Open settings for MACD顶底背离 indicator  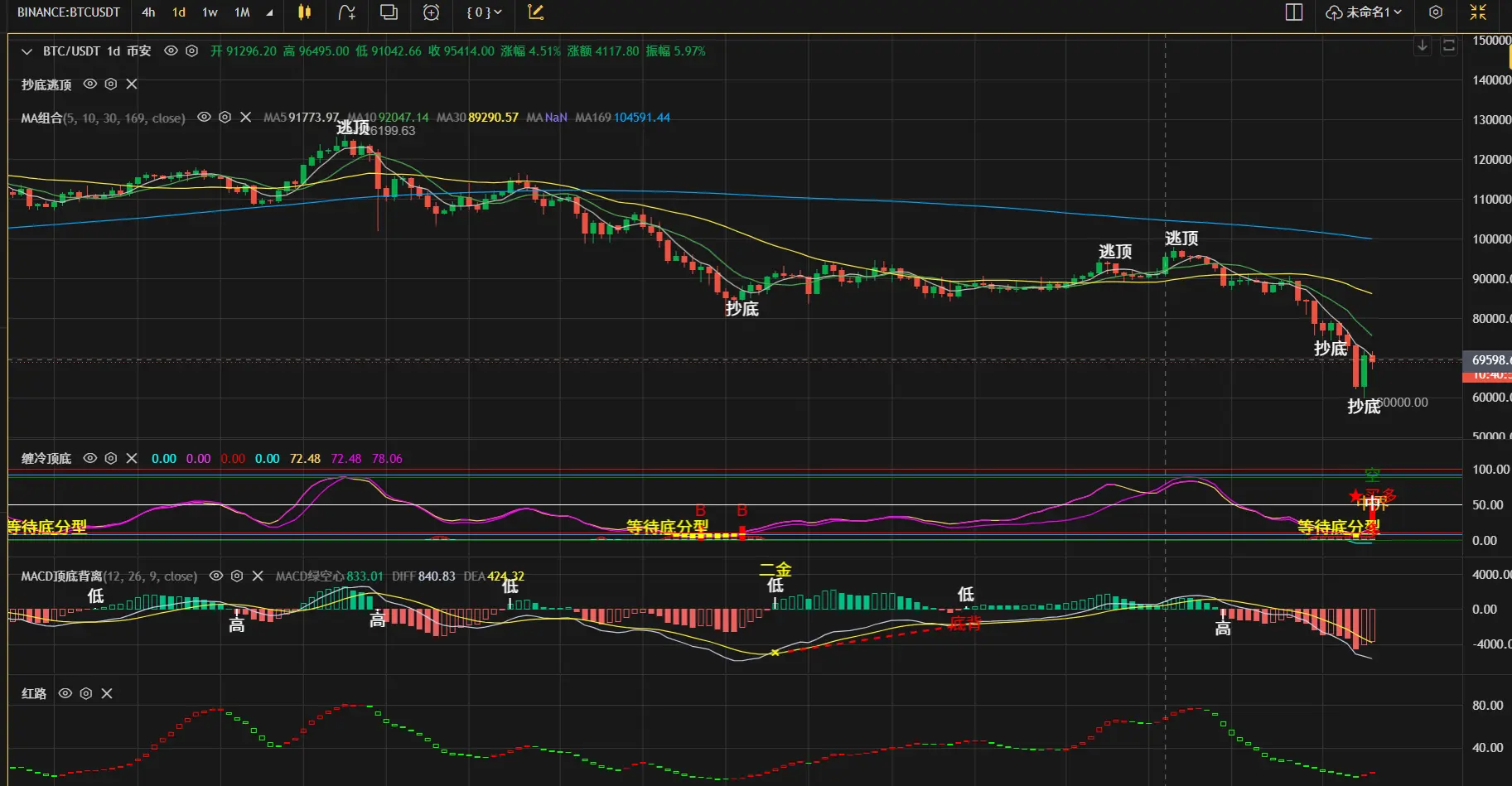point(237,576)
